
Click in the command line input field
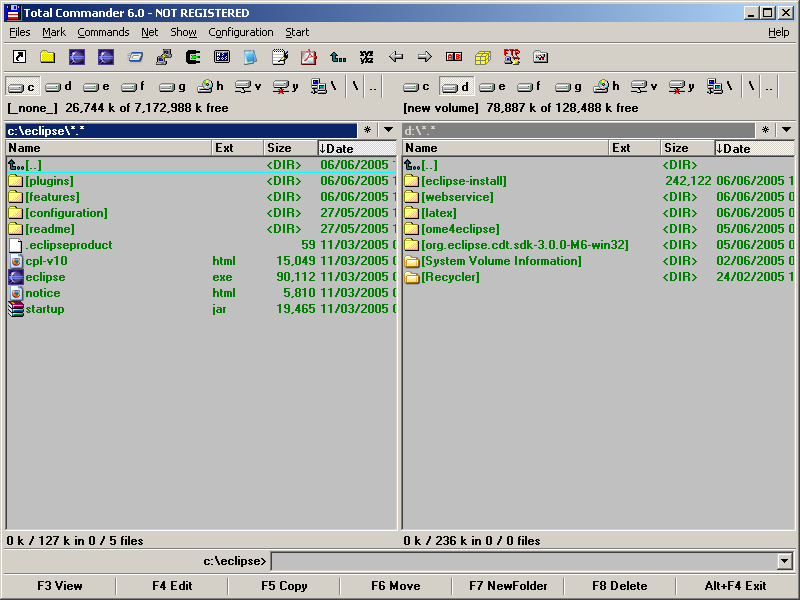(524, 561)
